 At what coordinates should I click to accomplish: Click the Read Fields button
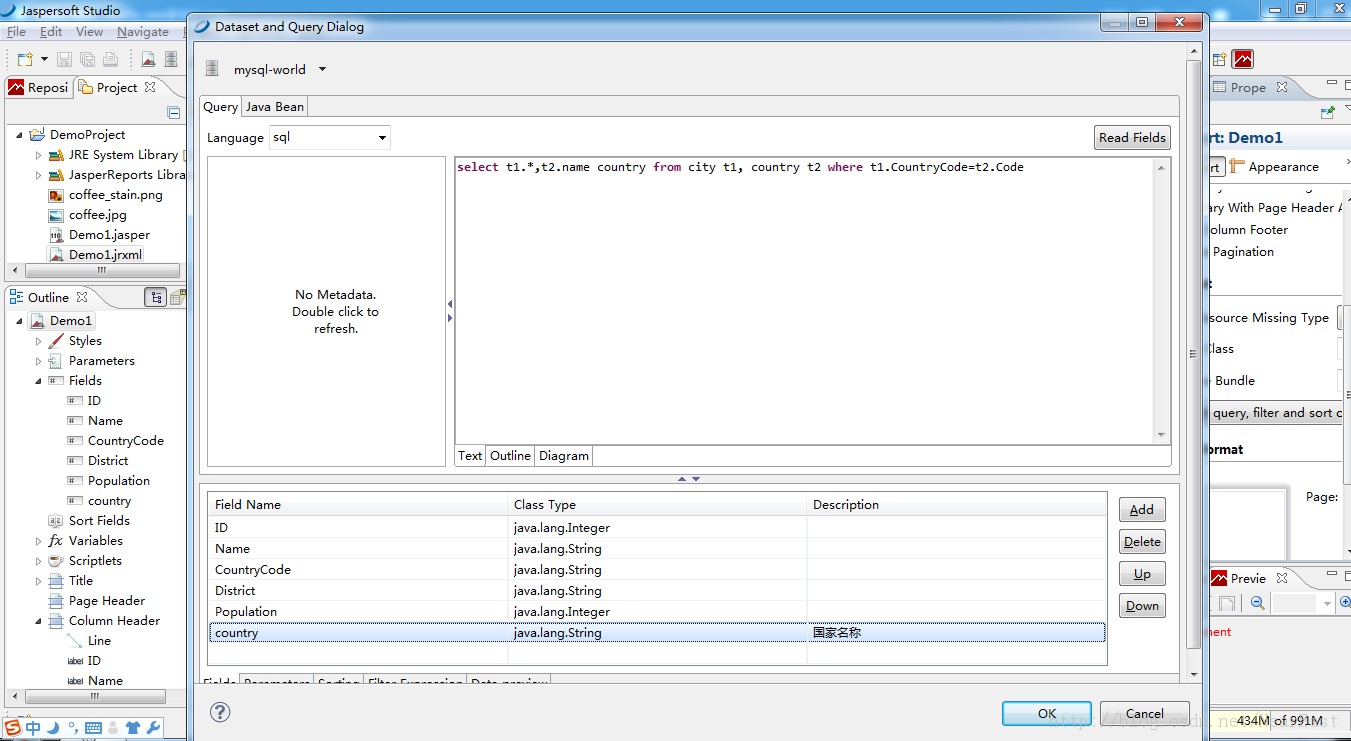point(1132,138)
